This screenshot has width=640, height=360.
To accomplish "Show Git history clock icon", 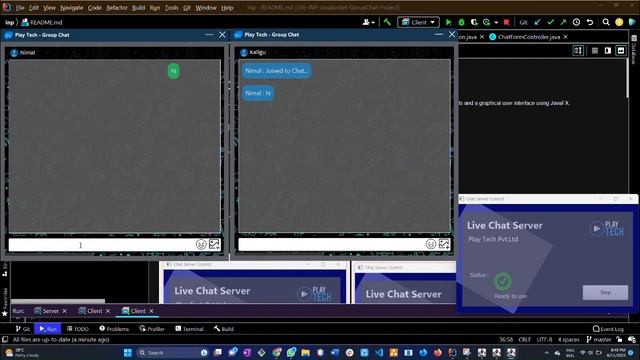I will [x=576, y=22].
